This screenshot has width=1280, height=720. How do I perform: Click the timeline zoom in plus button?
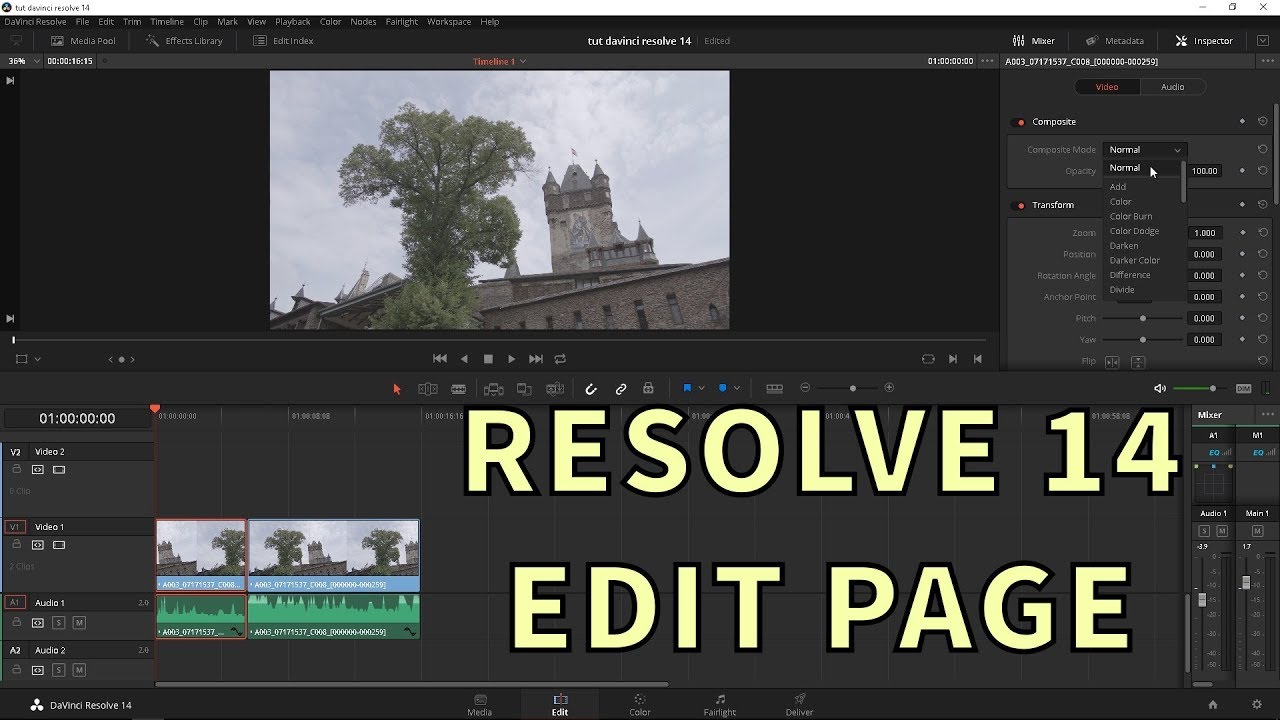click(x=889, y=388)
